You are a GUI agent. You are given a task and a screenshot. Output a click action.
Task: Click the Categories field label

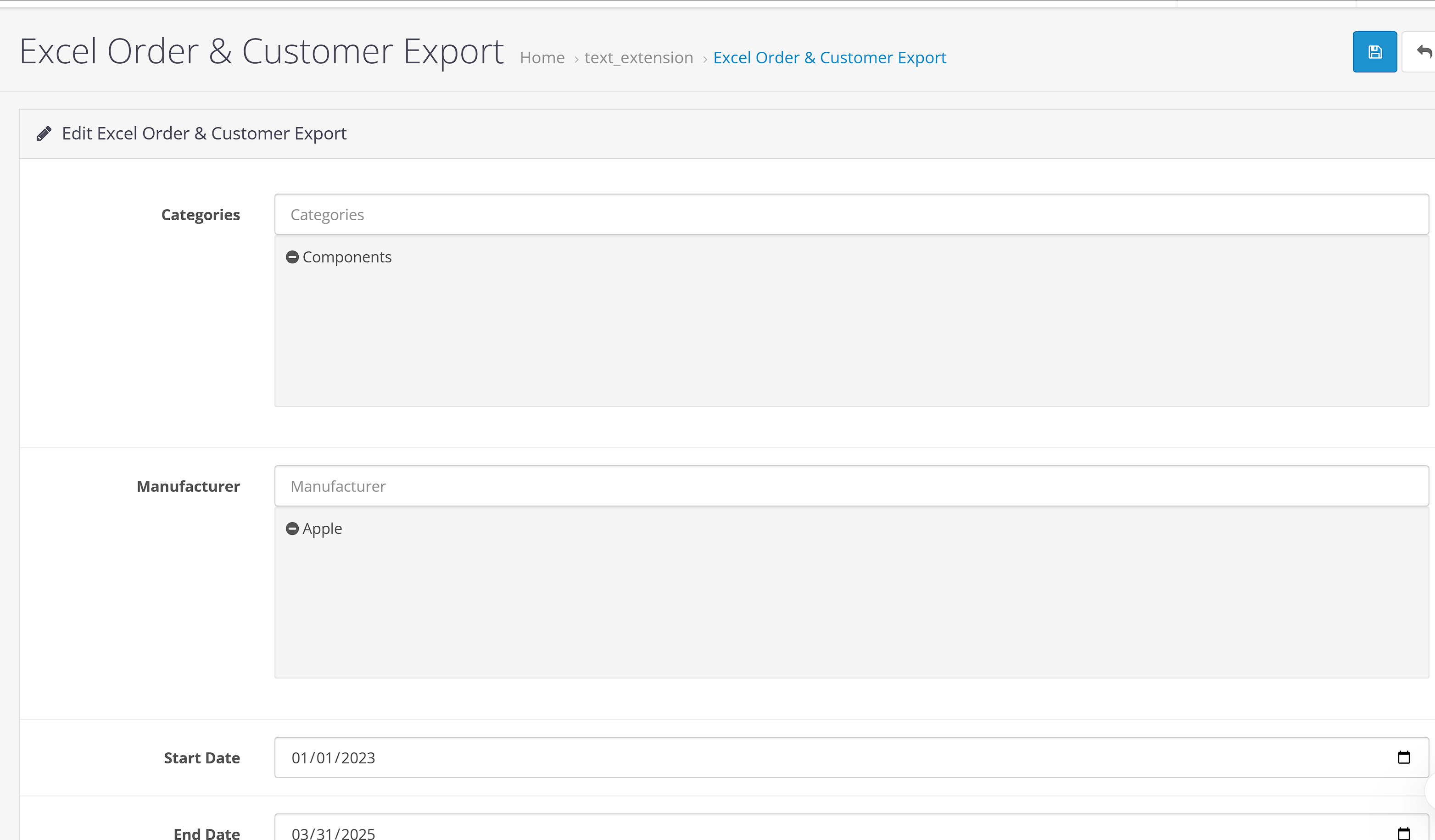point(201,215)
